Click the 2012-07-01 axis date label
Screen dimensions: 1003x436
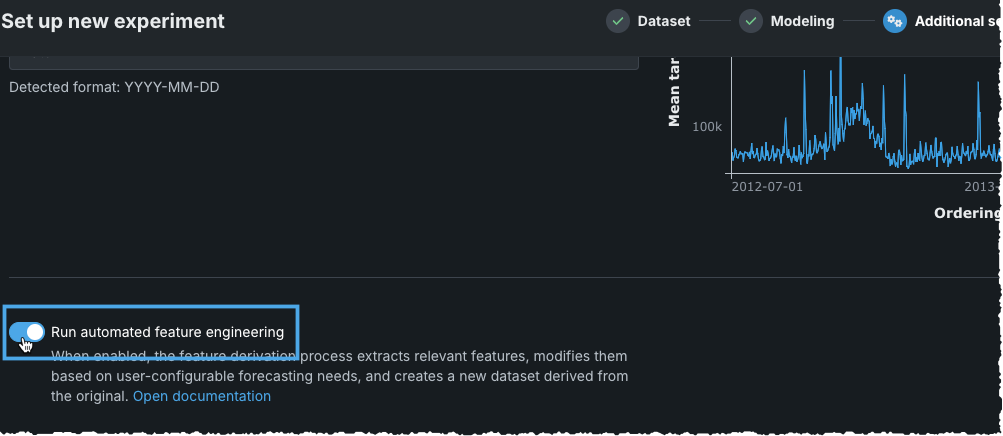click(x=767, y=186)
